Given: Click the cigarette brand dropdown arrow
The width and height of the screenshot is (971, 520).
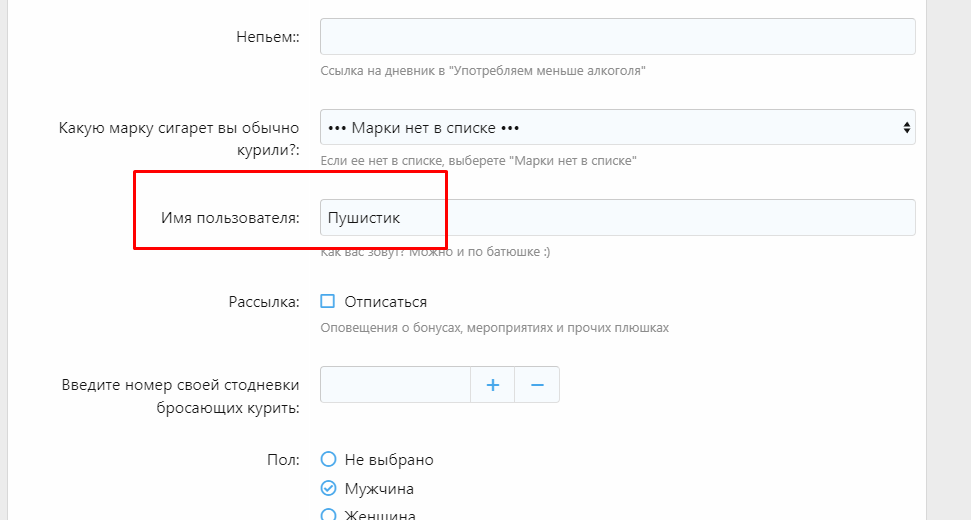Looking at the screenshot, I should coord(906,128).
